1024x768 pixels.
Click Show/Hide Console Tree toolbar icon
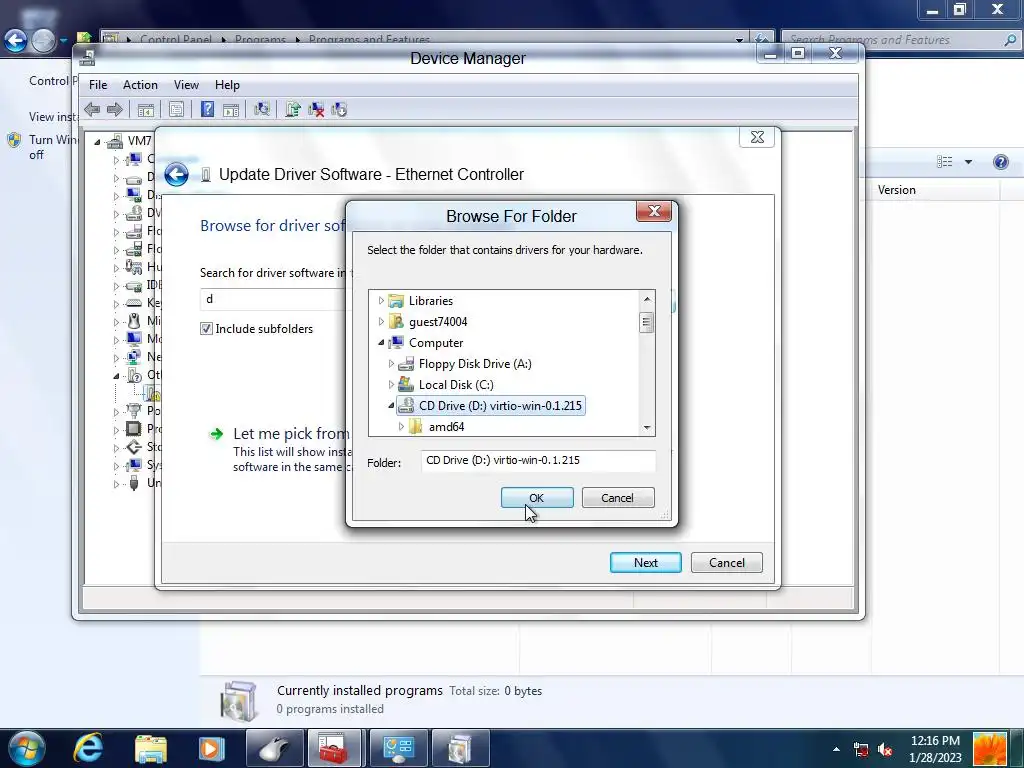point(146,110)
